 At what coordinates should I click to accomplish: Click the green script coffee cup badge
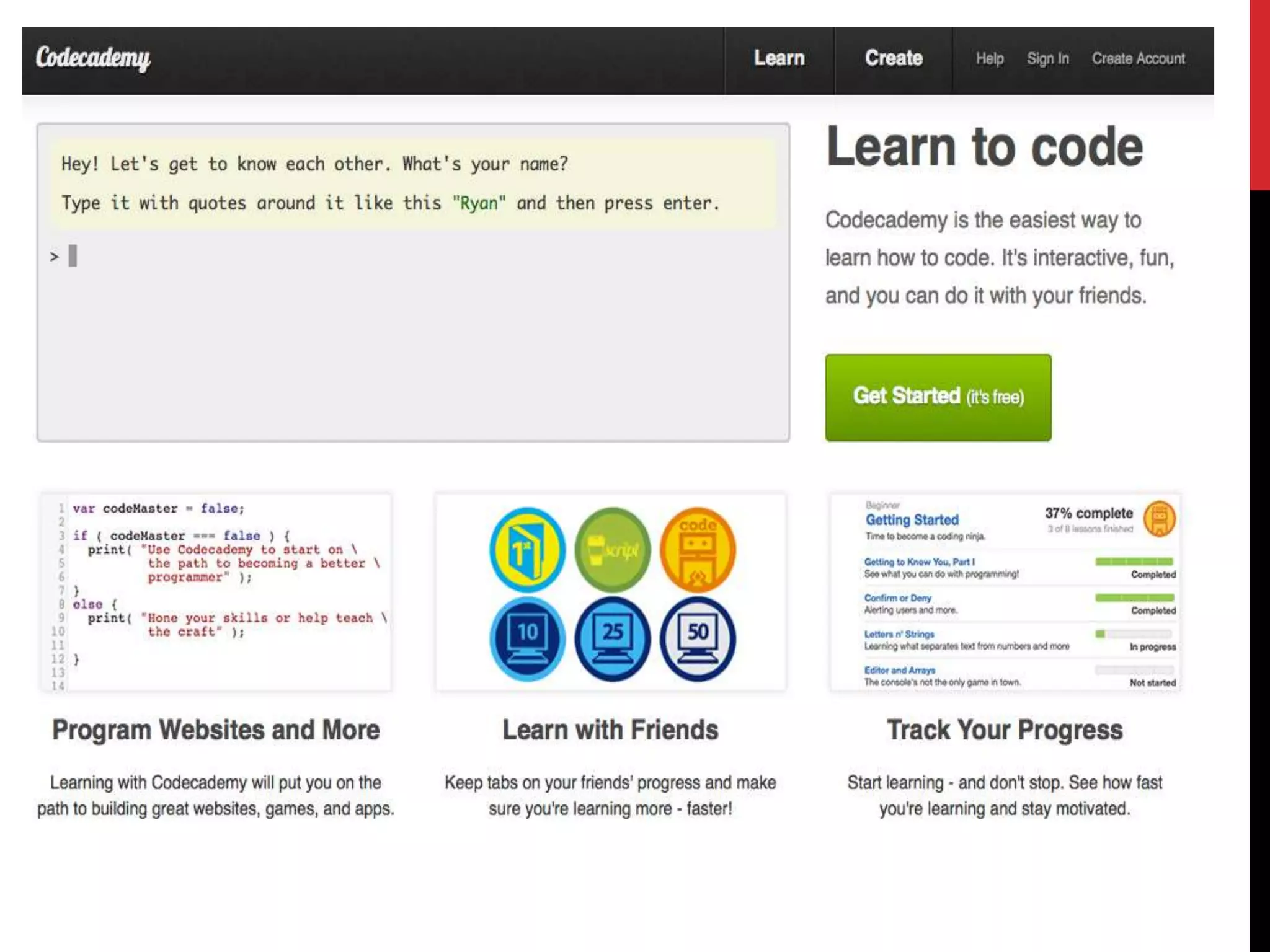[x=612, y=550]
